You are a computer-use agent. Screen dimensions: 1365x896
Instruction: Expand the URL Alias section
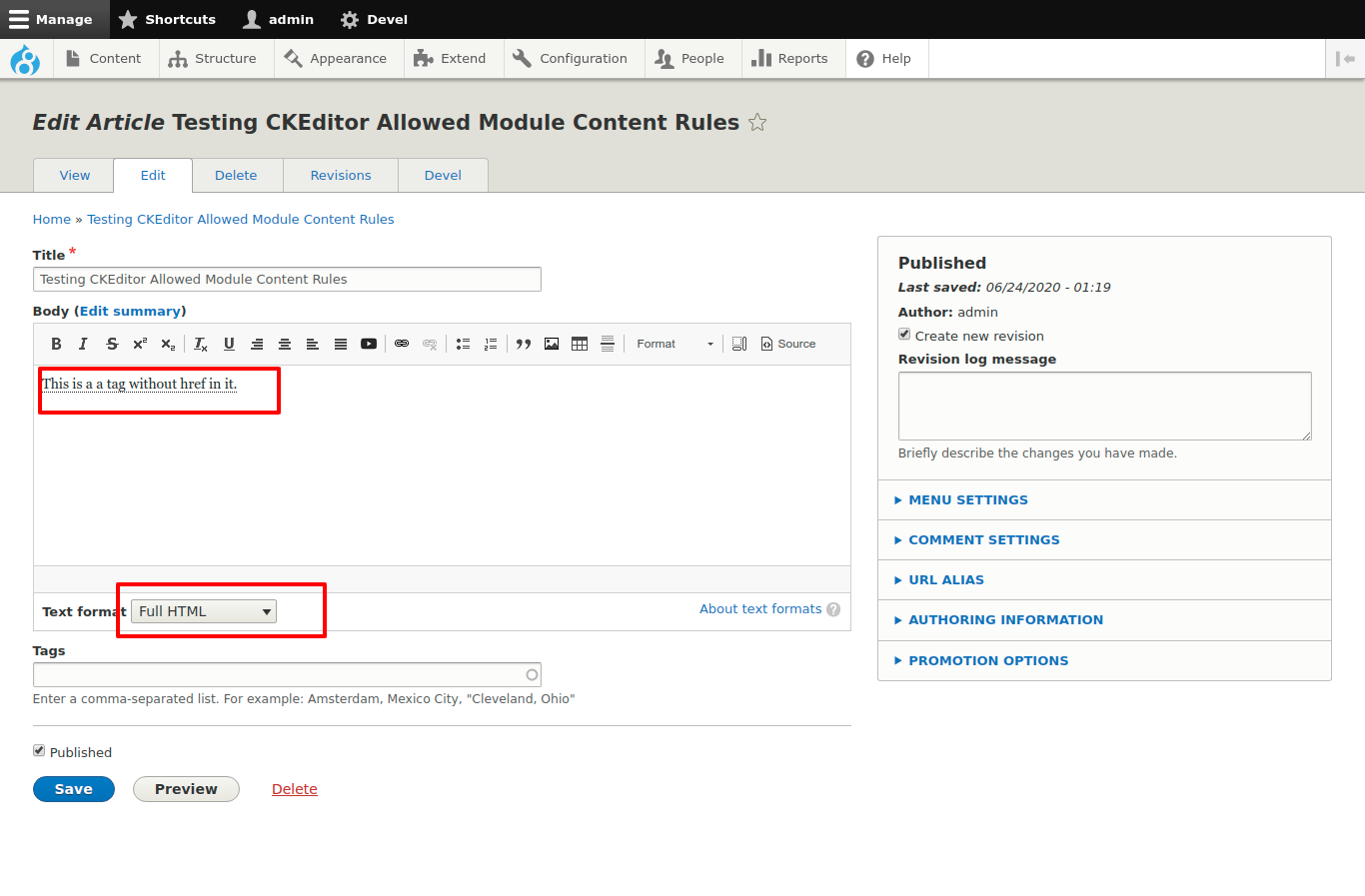pos(945,579)
